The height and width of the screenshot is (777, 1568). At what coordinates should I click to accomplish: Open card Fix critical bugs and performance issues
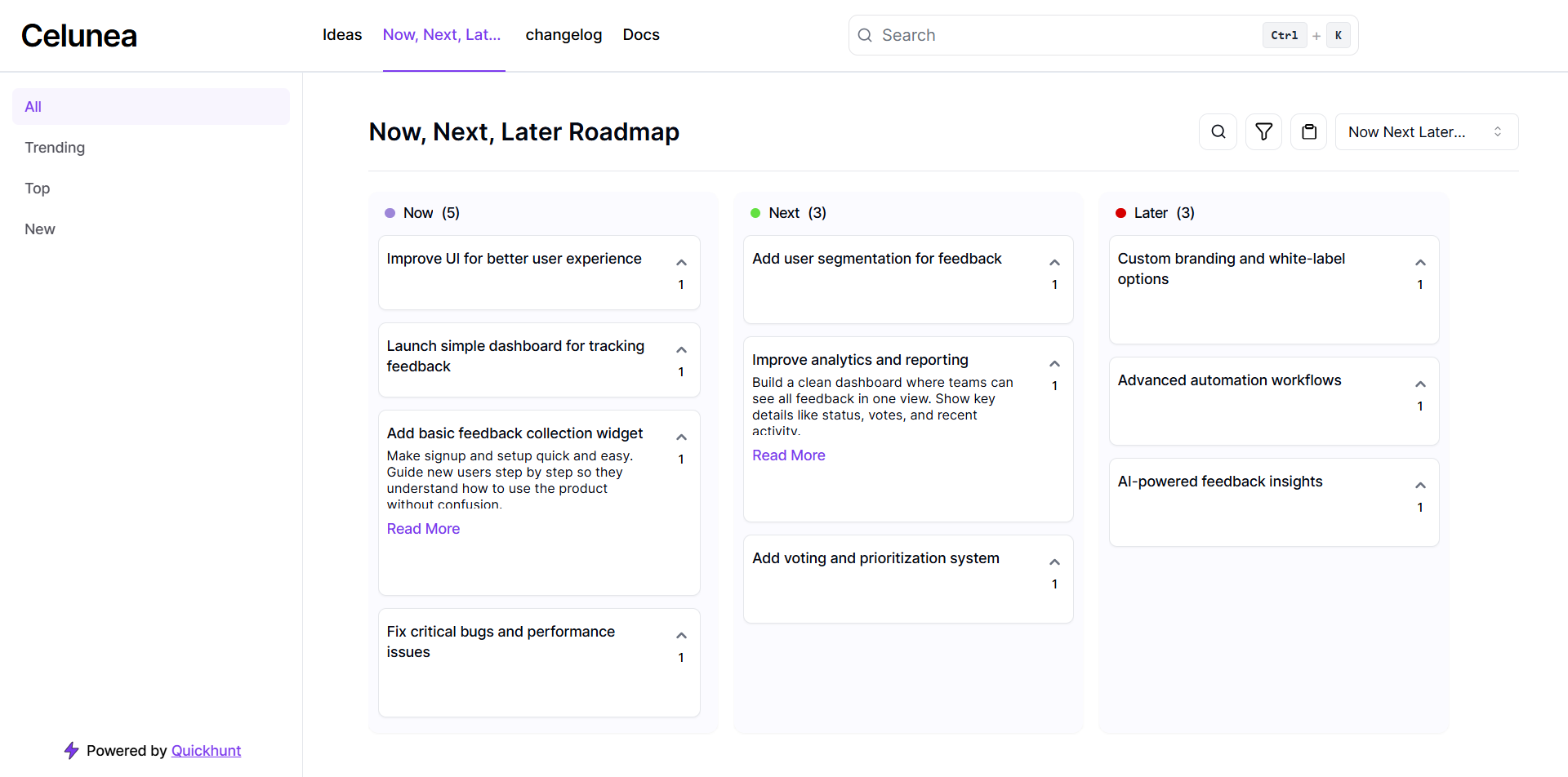point(539,663)
